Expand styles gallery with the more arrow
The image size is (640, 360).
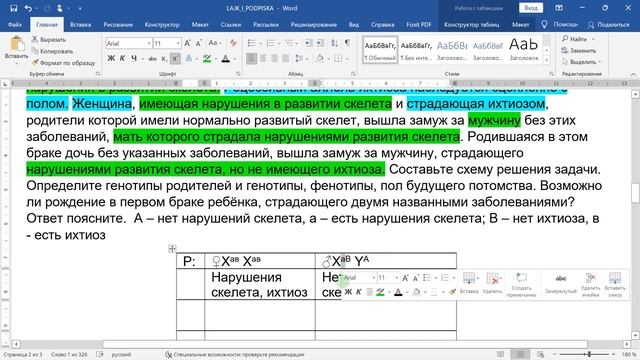point(547,60)
